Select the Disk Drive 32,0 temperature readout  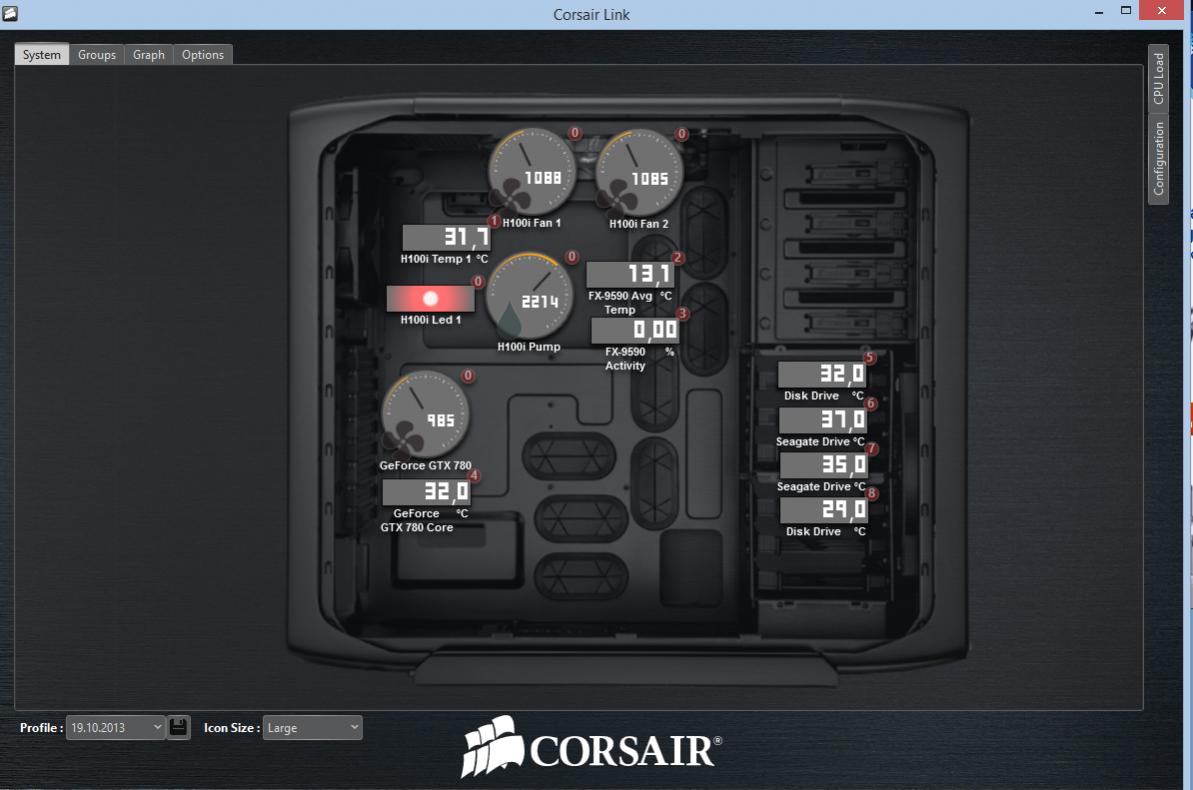pos(822,374)
